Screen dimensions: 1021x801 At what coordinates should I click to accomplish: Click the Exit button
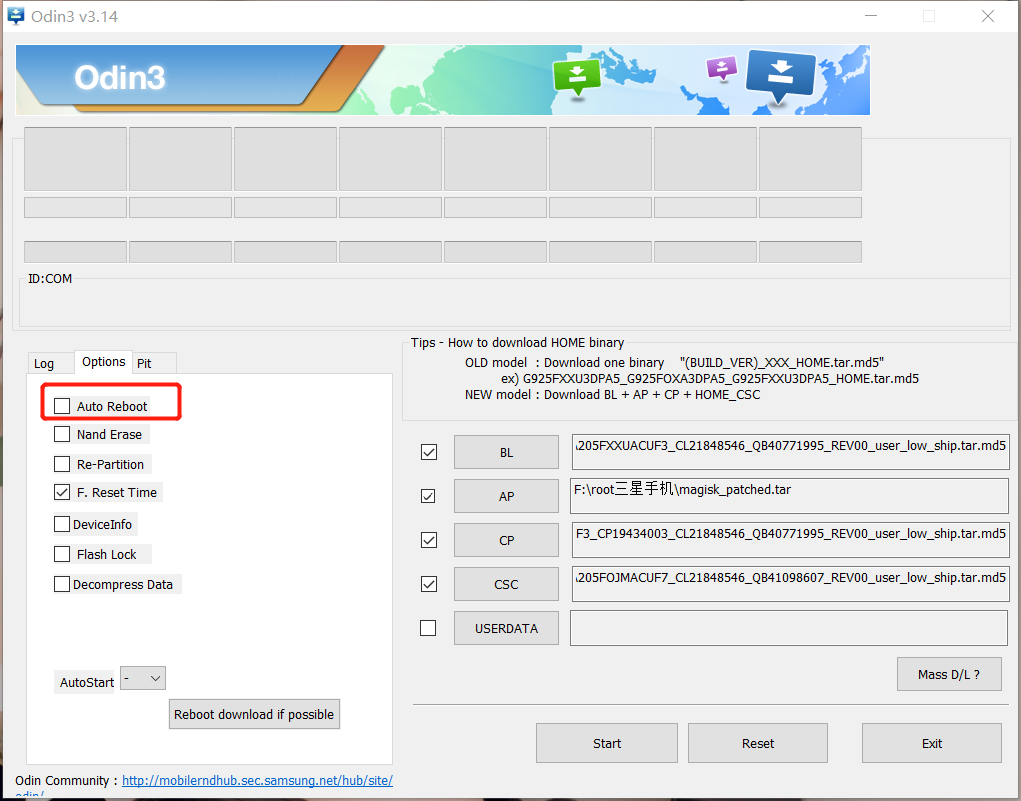(932, 743)
